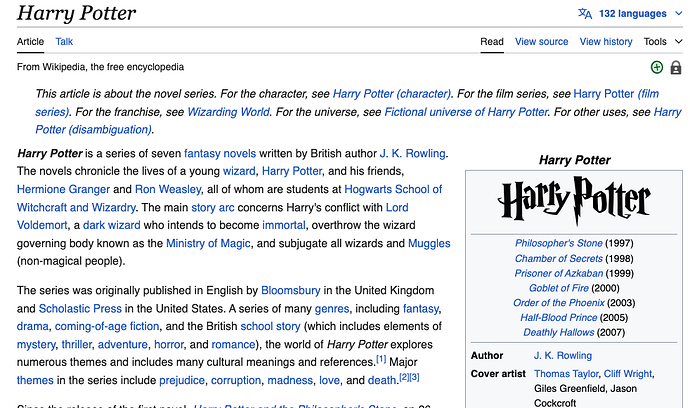Follow the prejudice theme link

pyautogui.click(x=182, y=380)
